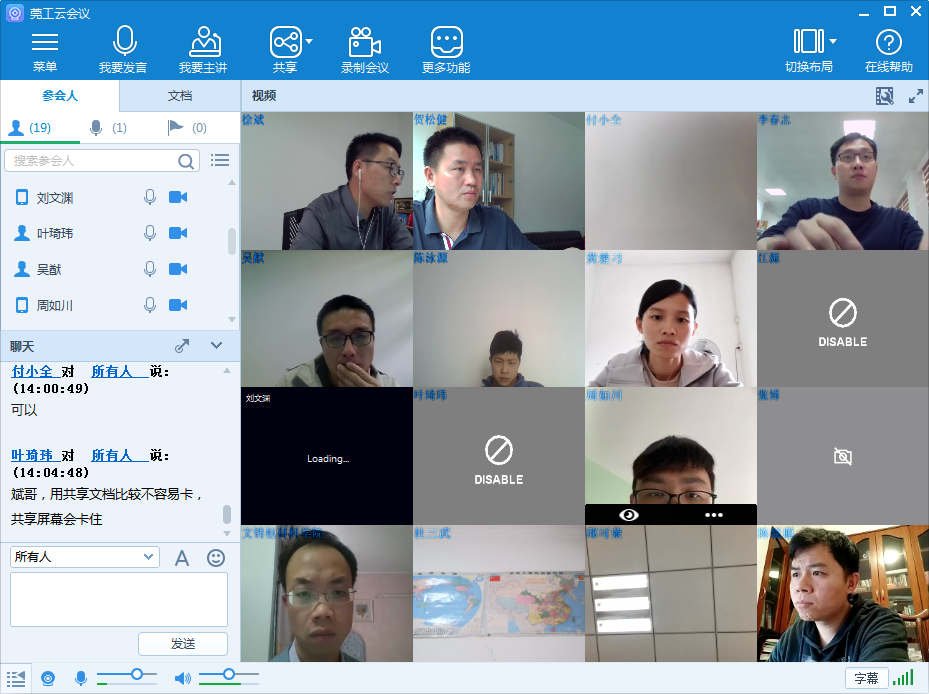Toggle microphone for 刘文渊
Image resolution: width=929 pixels, height=694 pixels.
pyautogui.click(x=150, y=198)
